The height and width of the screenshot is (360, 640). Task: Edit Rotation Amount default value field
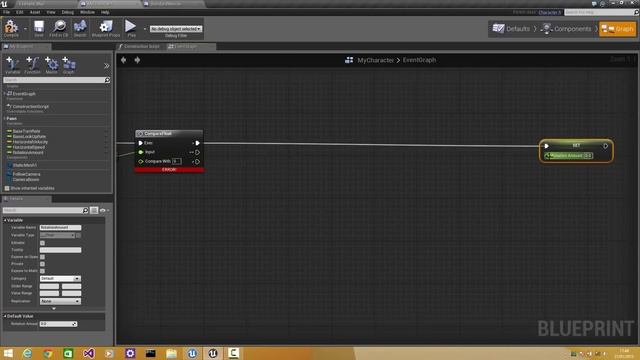click(58, 324)
